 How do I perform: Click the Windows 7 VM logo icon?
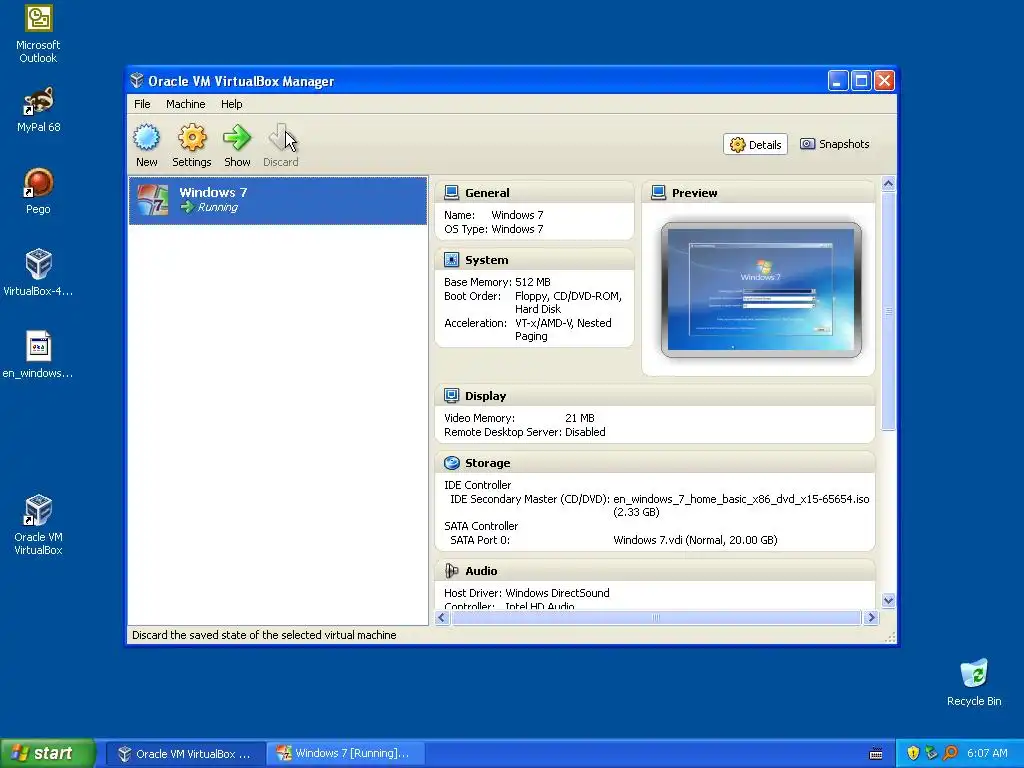pos(152,200)
